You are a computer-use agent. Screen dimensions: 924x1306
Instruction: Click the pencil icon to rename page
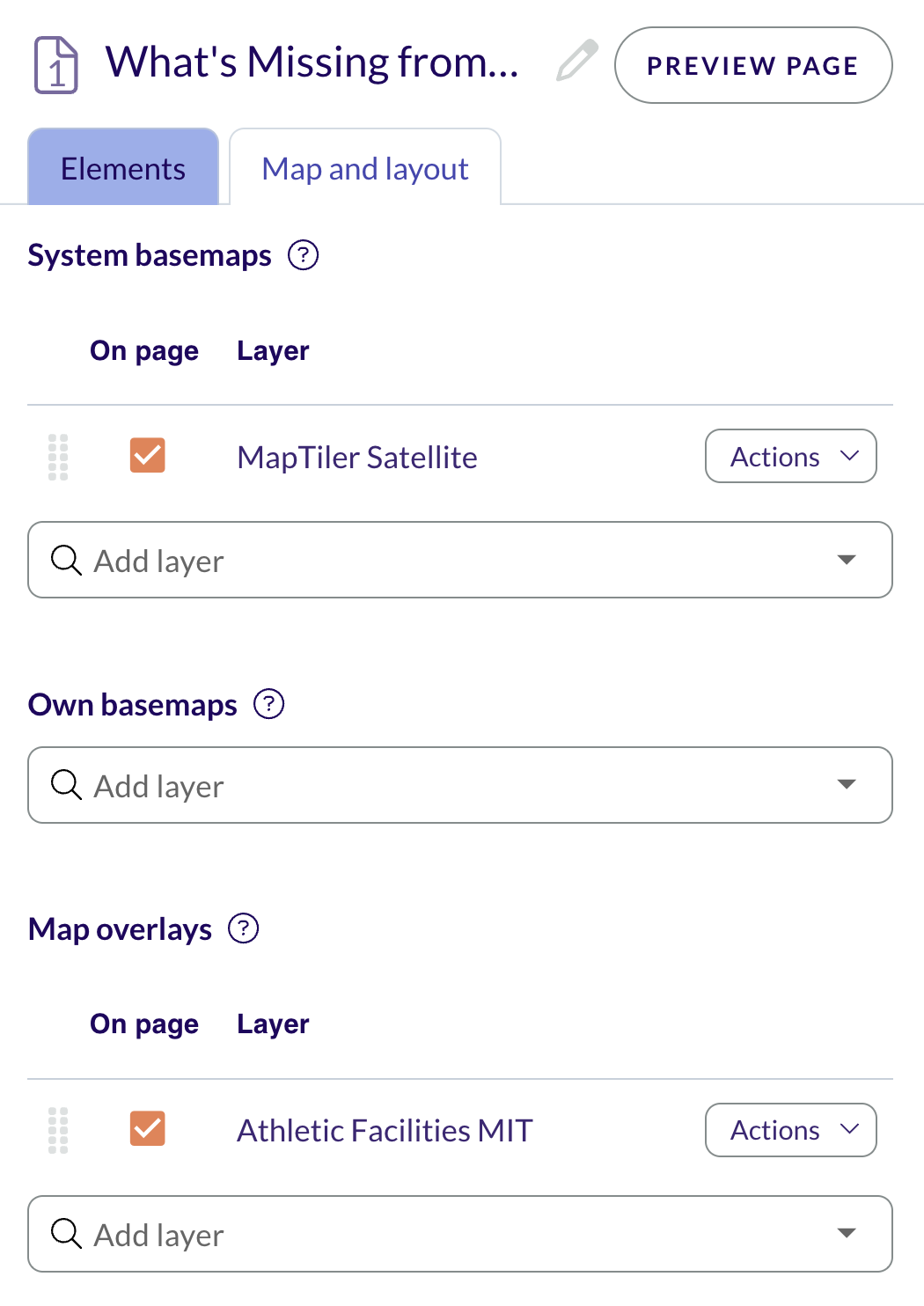(577, 61)
